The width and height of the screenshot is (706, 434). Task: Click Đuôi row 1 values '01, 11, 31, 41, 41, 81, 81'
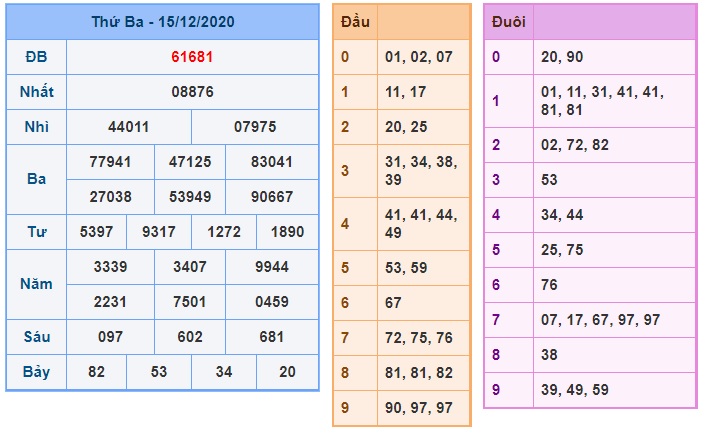602,101
